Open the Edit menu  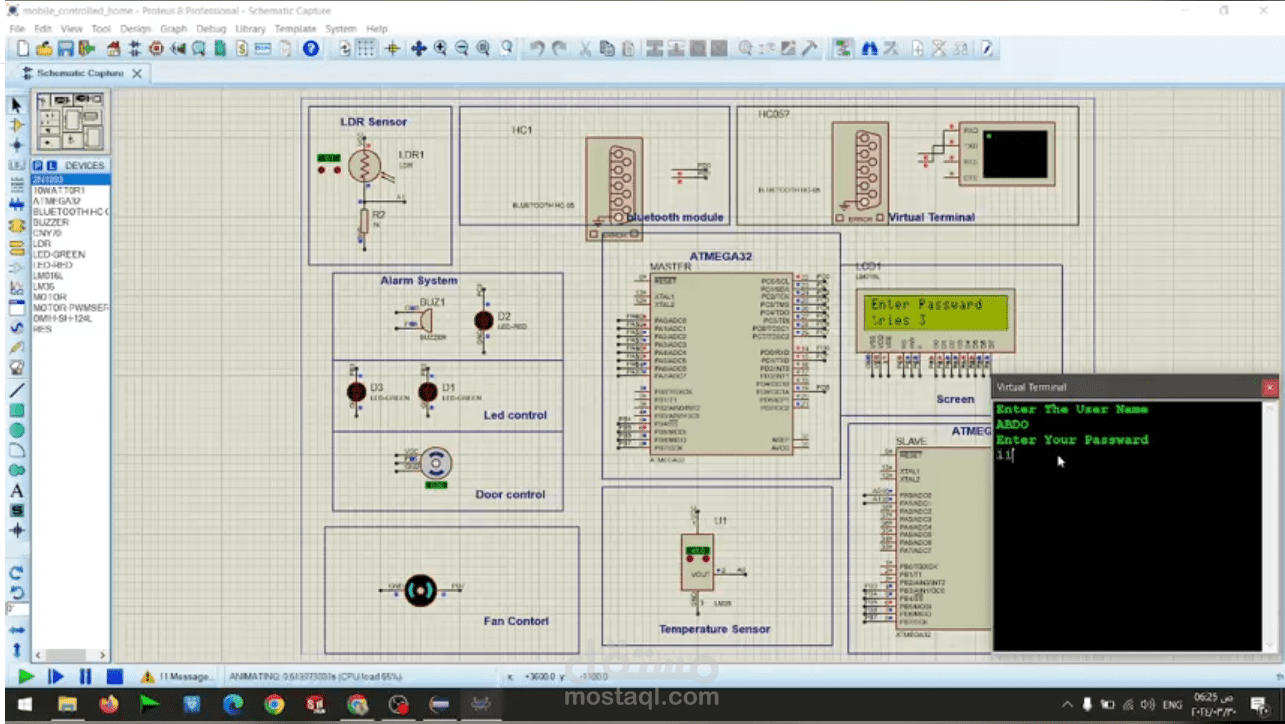pos(43,29)
